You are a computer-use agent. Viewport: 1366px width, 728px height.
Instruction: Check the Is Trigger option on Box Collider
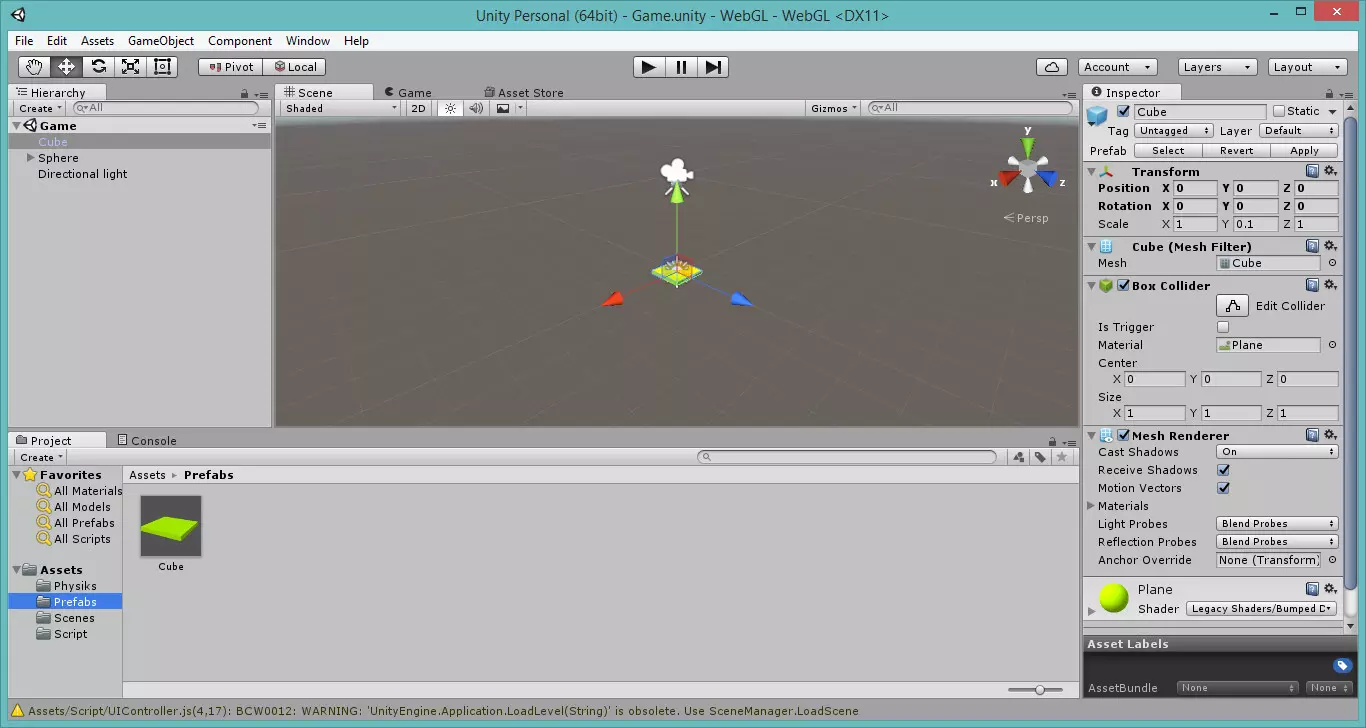(x=1223, y=326)
